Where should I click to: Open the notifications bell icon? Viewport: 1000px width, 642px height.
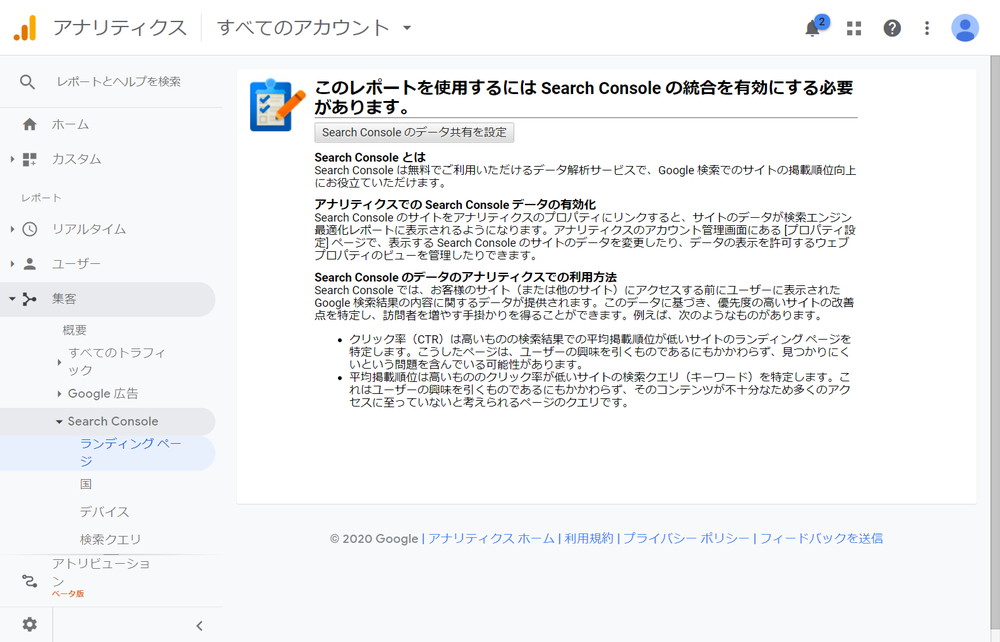(812, 28)
